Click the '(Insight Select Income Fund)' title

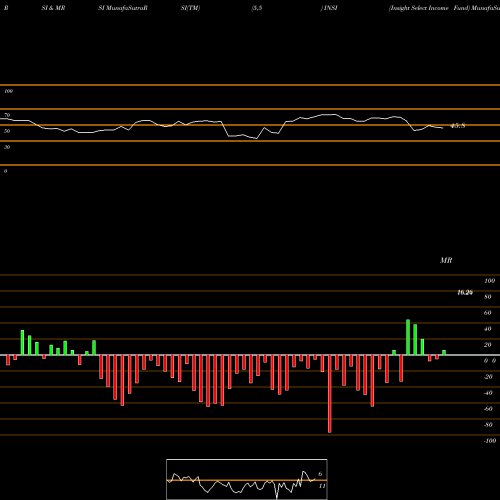(x=429, y=8)
